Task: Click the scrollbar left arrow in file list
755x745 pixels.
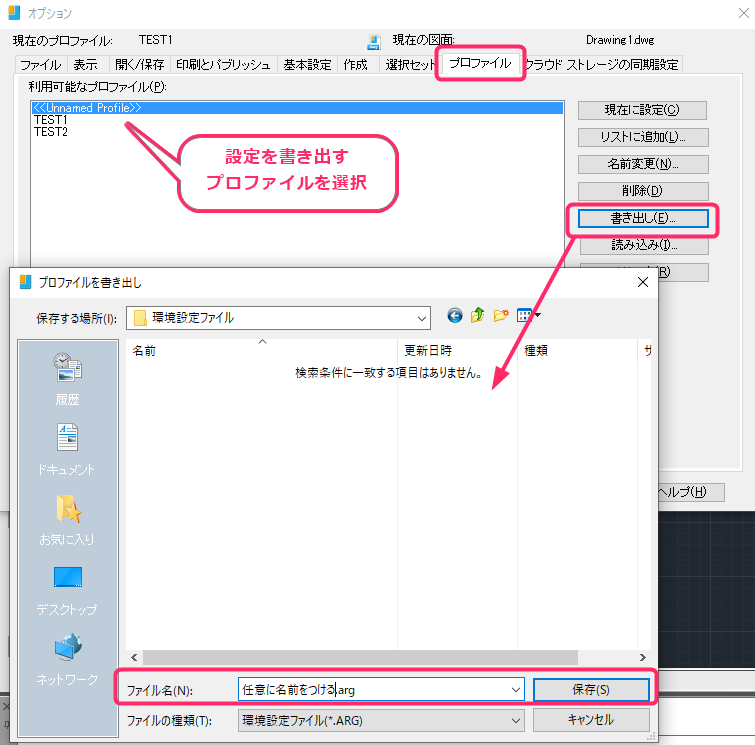Action: 134,657
